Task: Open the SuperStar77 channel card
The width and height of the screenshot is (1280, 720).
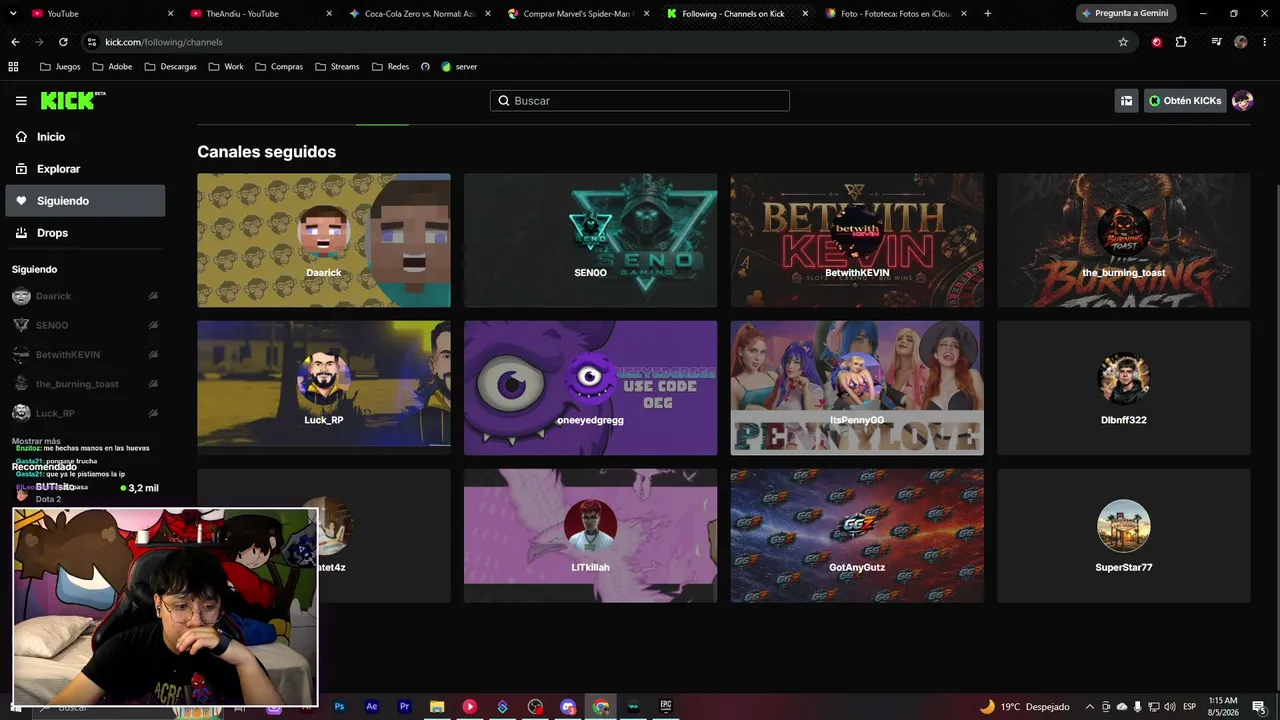Action: coord(1124,536)
